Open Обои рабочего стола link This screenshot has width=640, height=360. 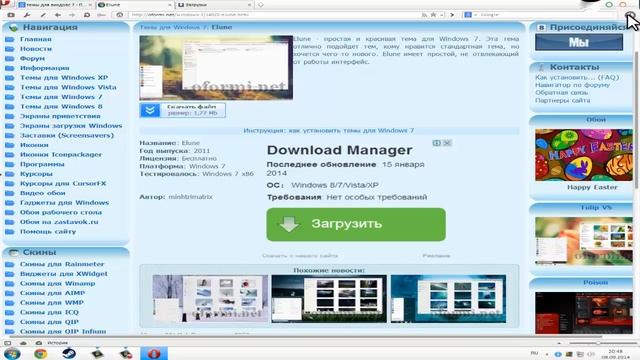61,212
